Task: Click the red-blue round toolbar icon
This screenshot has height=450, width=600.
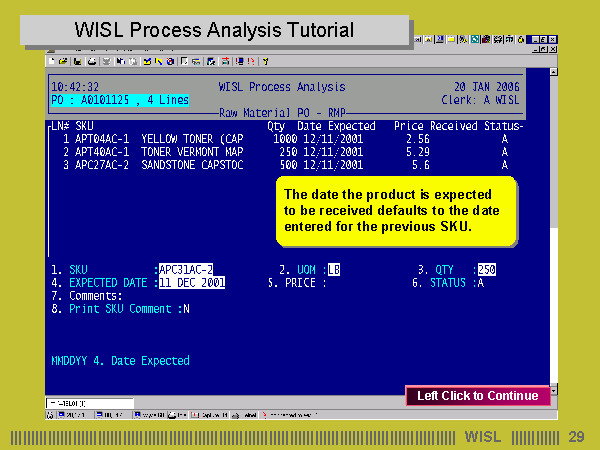Action: pyautogui.click(x=170, y=61)
